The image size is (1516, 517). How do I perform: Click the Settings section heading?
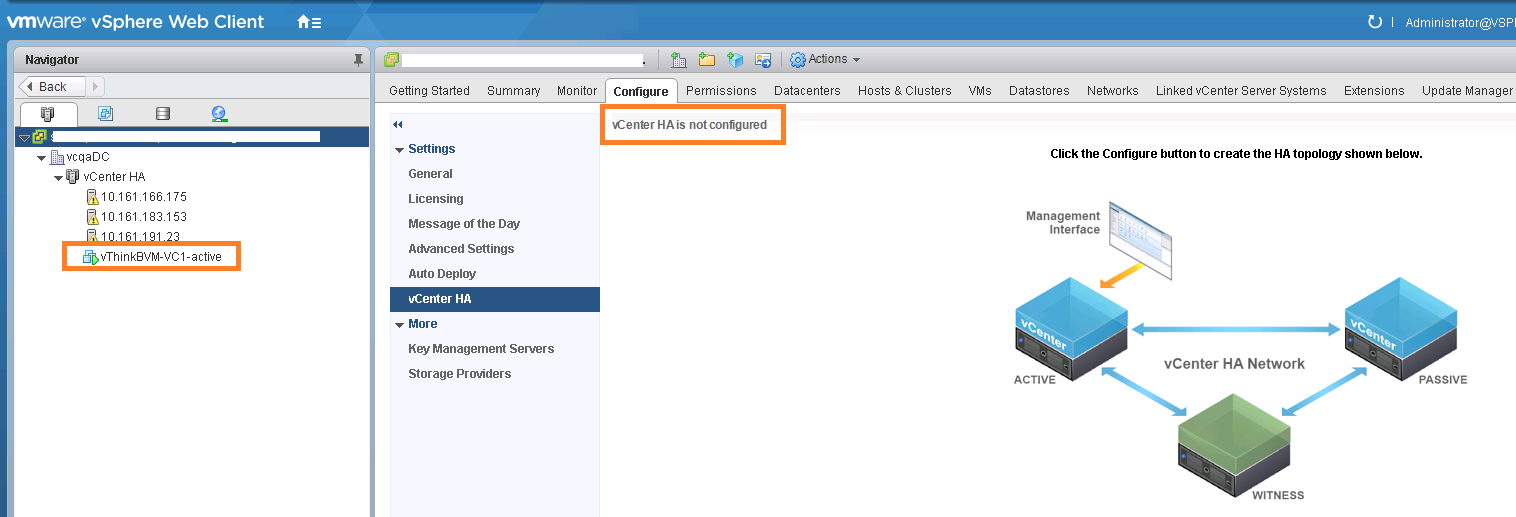pyautogui.click(x=431, y=149)
